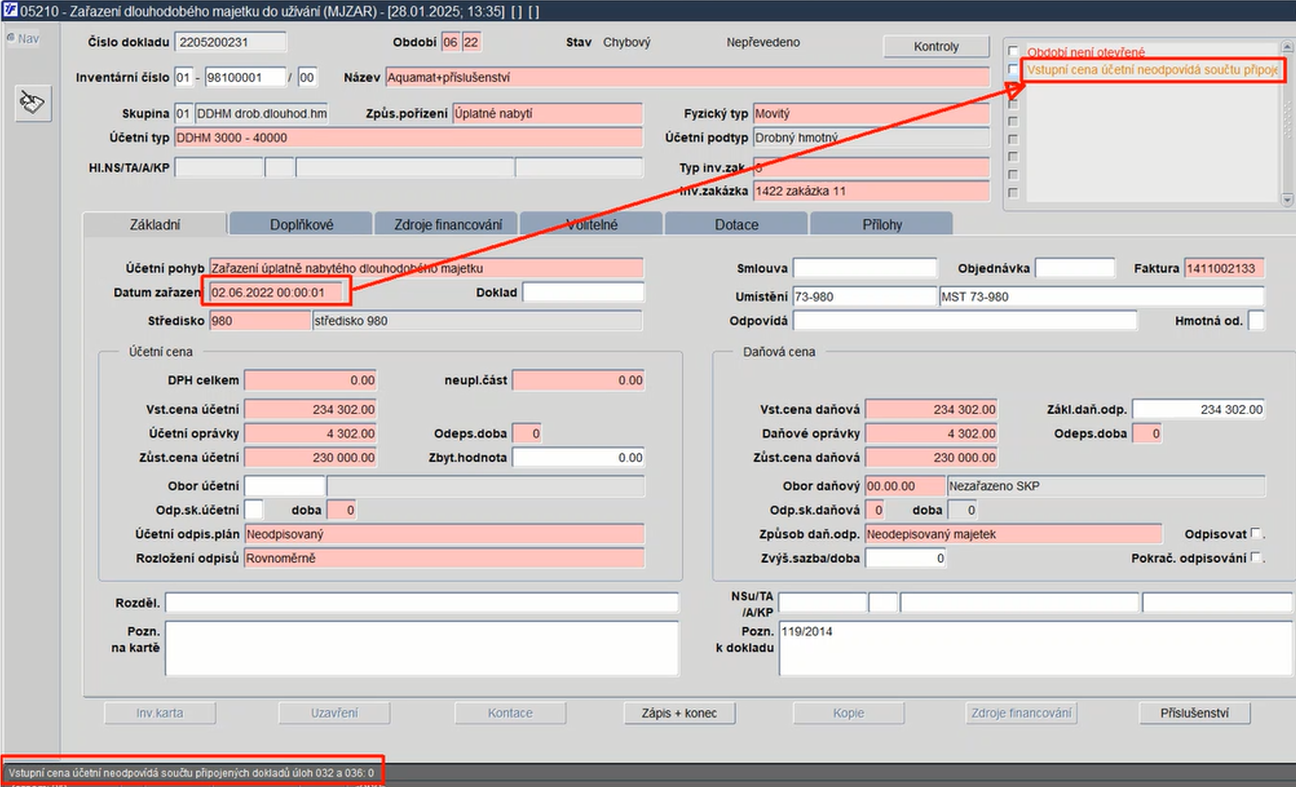Click the Datum zařazen field
The width and height of the screenshot is (1296, 787).
point(278,292)
